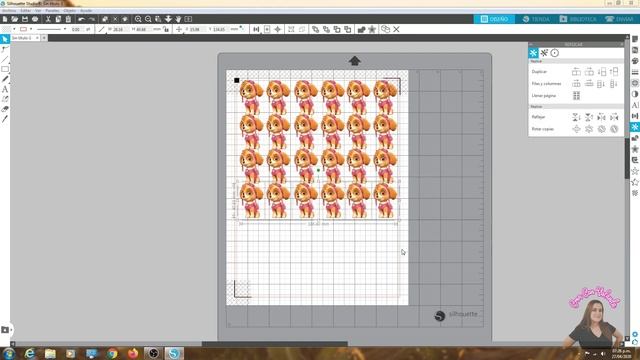
Task: Switch to the ENVIAR tab
Action: (x=619, y=19)
